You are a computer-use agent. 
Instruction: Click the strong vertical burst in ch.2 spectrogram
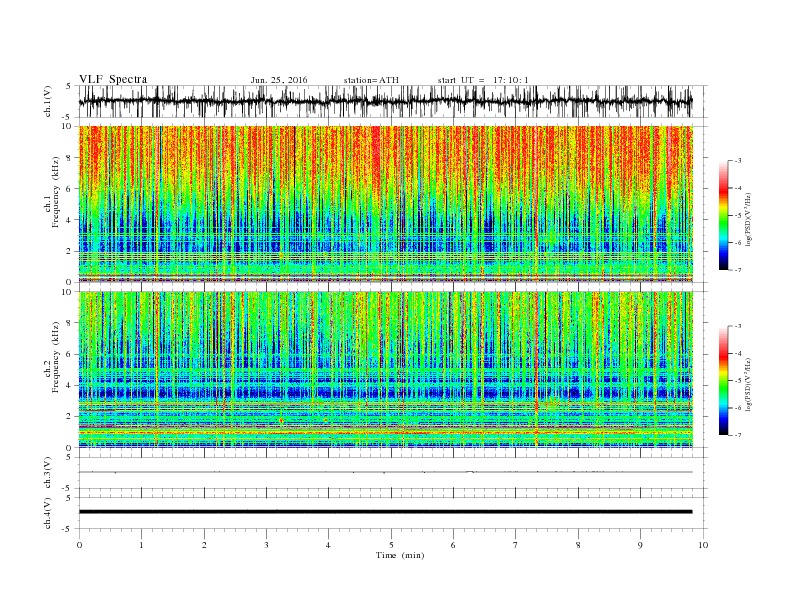pyautogui.click(x=536, y=370)
